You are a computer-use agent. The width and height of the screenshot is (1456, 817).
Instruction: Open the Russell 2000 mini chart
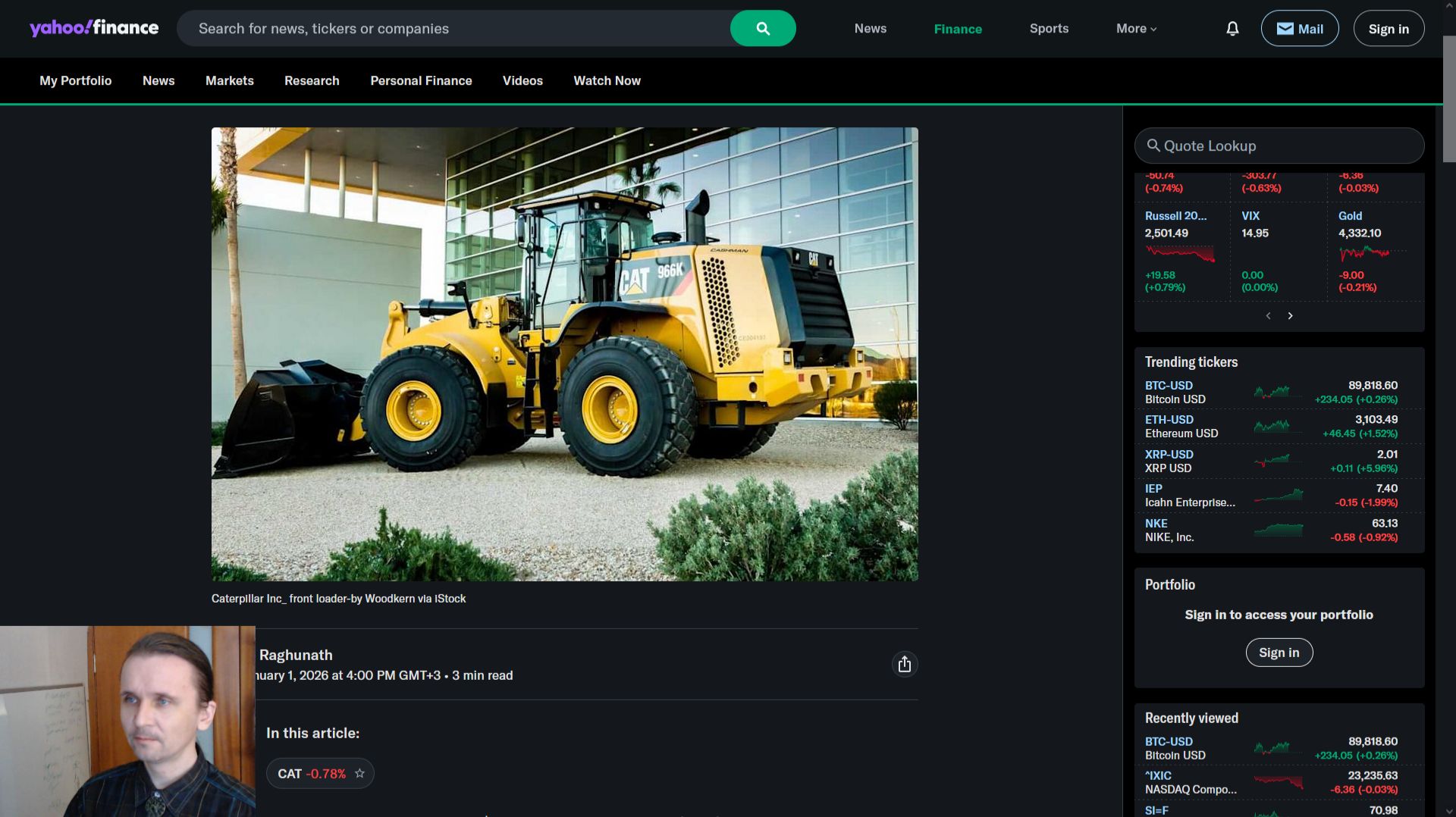tap(1180, 253)
